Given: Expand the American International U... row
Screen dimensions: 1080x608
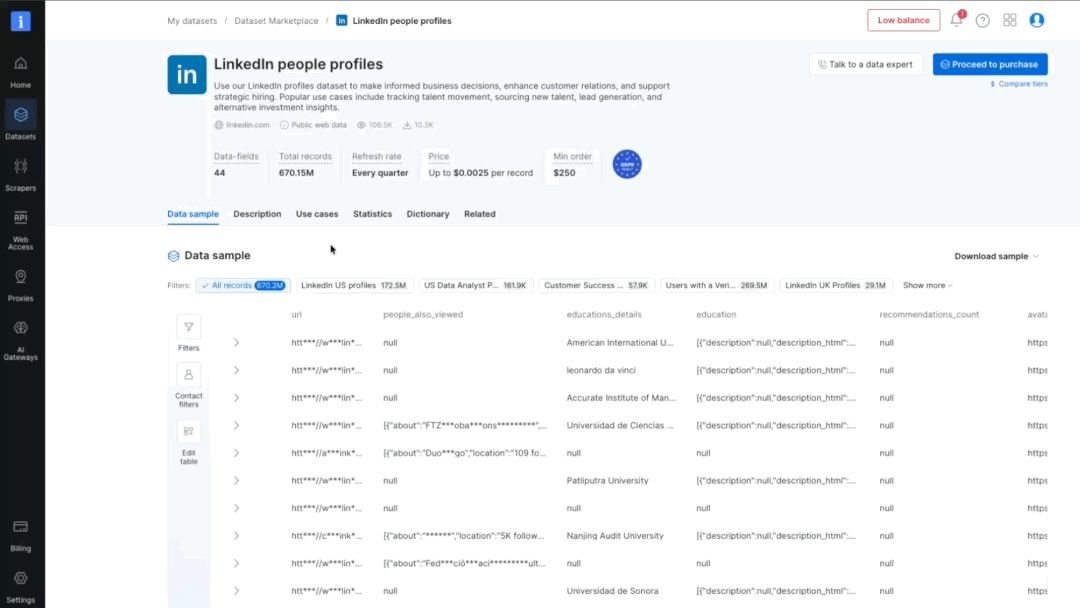Looking at the screenshot, I should pos(236,343).
